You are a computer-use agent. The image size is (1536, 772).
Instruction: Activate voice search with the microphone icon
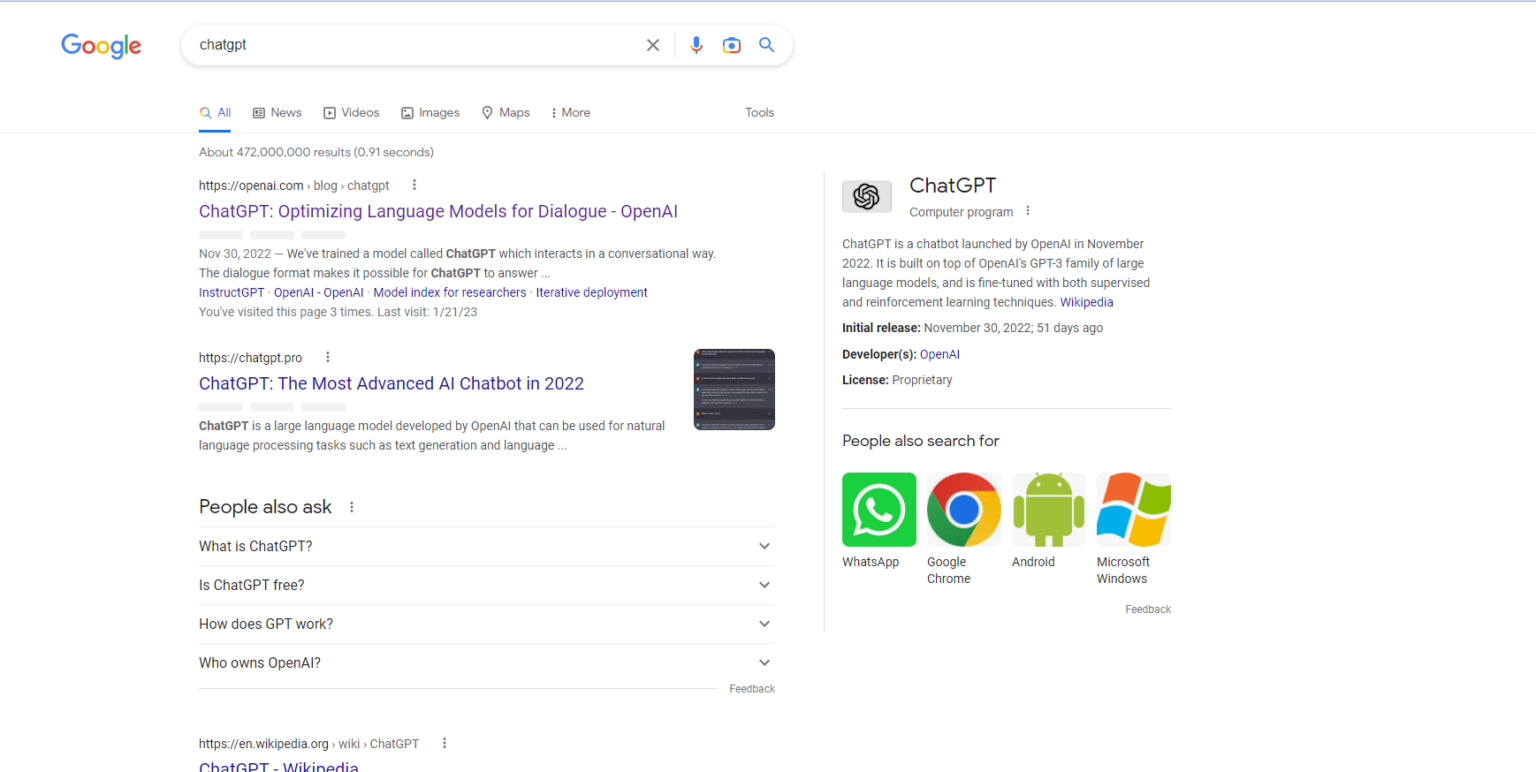(x=696, y=45)
